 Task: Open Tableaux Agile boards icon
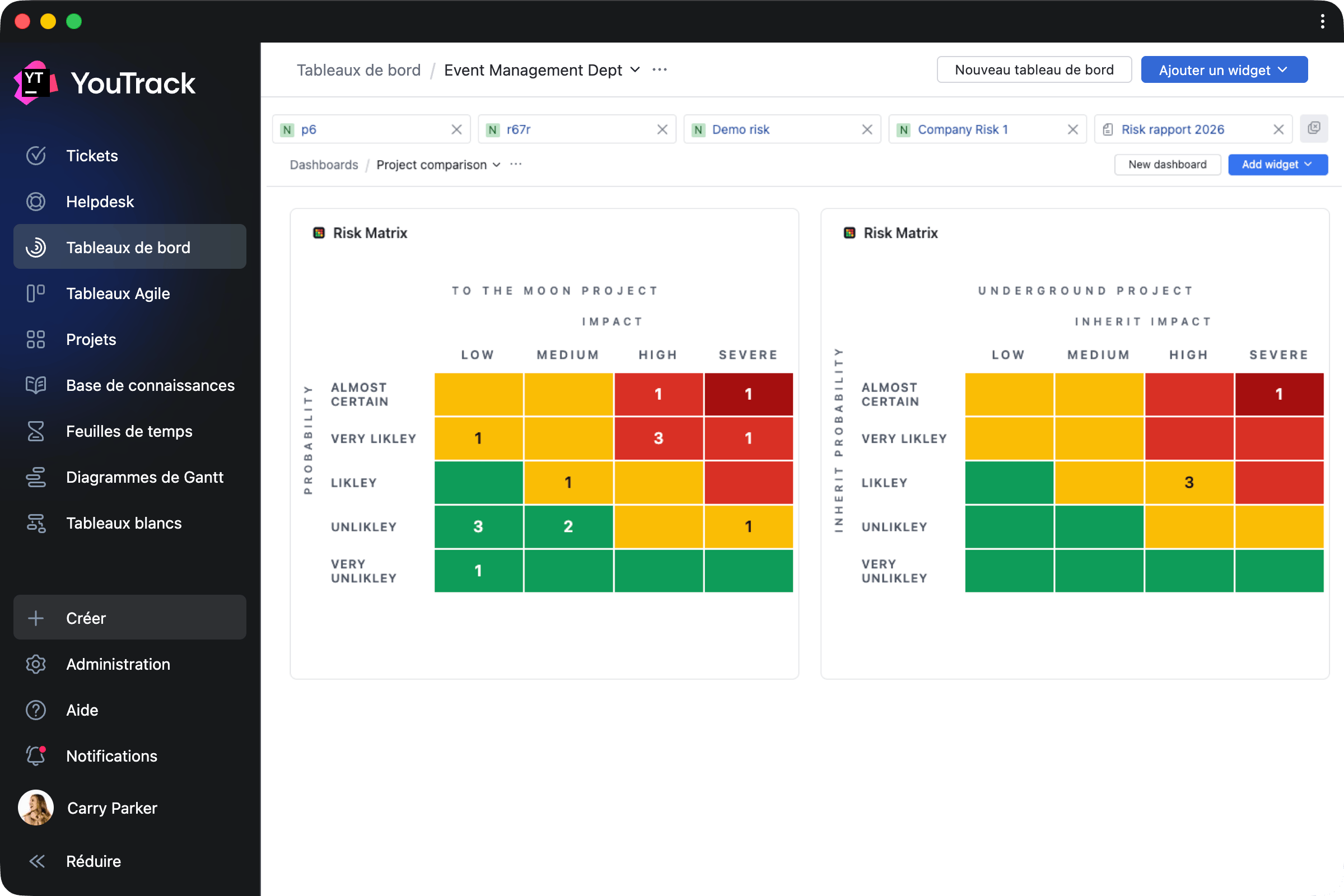pos(35,293)
